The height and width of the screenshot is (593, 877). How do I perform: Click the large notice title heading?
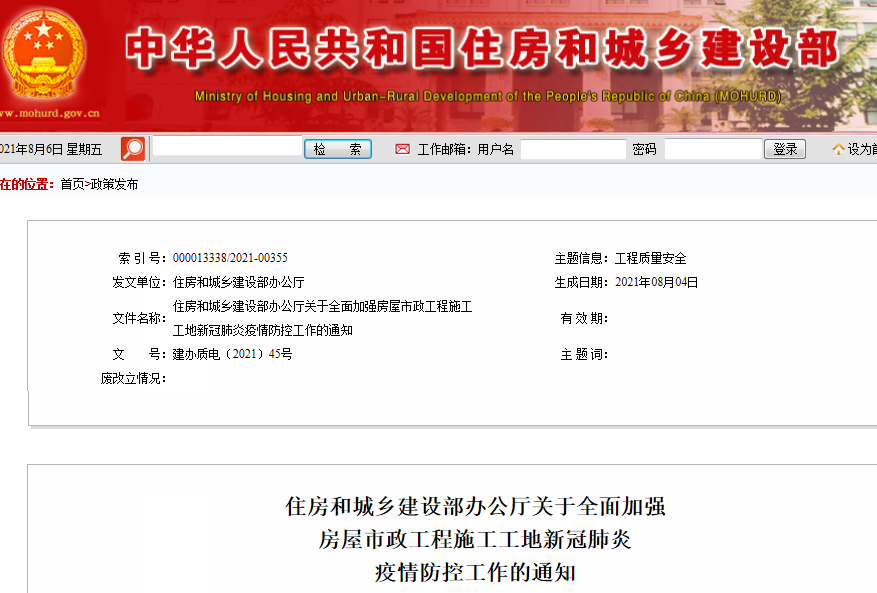[x=475, y=539]
